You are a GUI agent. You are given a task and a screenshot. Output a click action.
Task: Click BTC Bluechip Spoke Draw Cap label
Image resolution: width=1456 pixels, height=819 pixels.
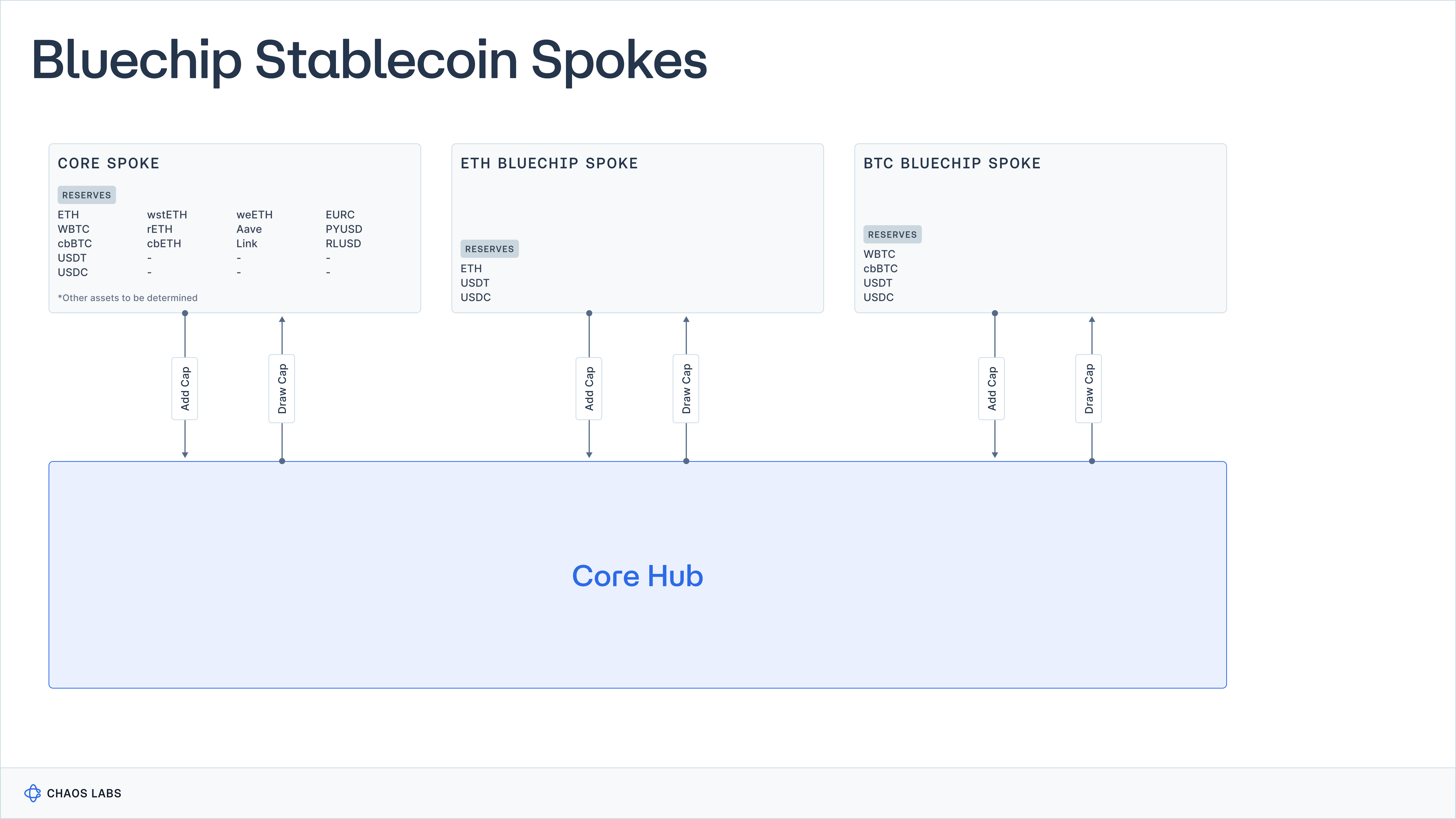1089,389
